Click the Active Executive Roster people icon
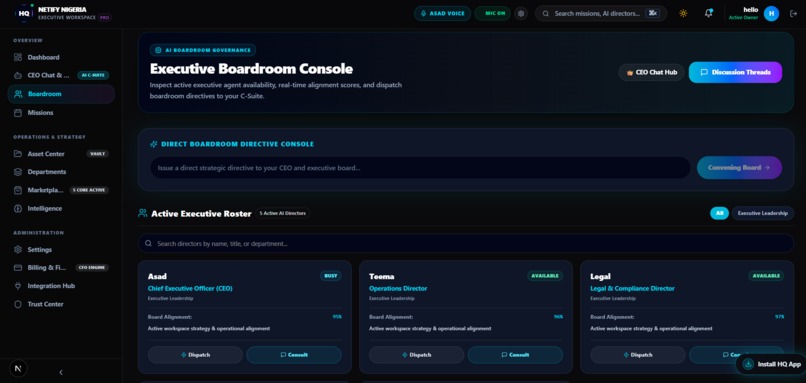Viewport: 806px width, 383px height. [143, 213]
